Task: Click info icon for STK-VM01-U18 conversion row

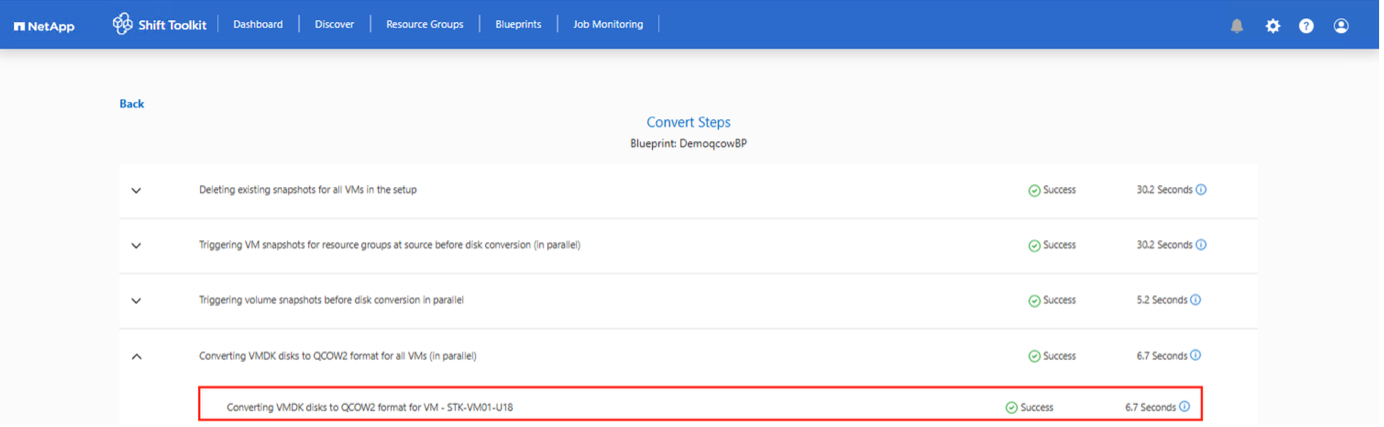Action: tap(1185, 407)
